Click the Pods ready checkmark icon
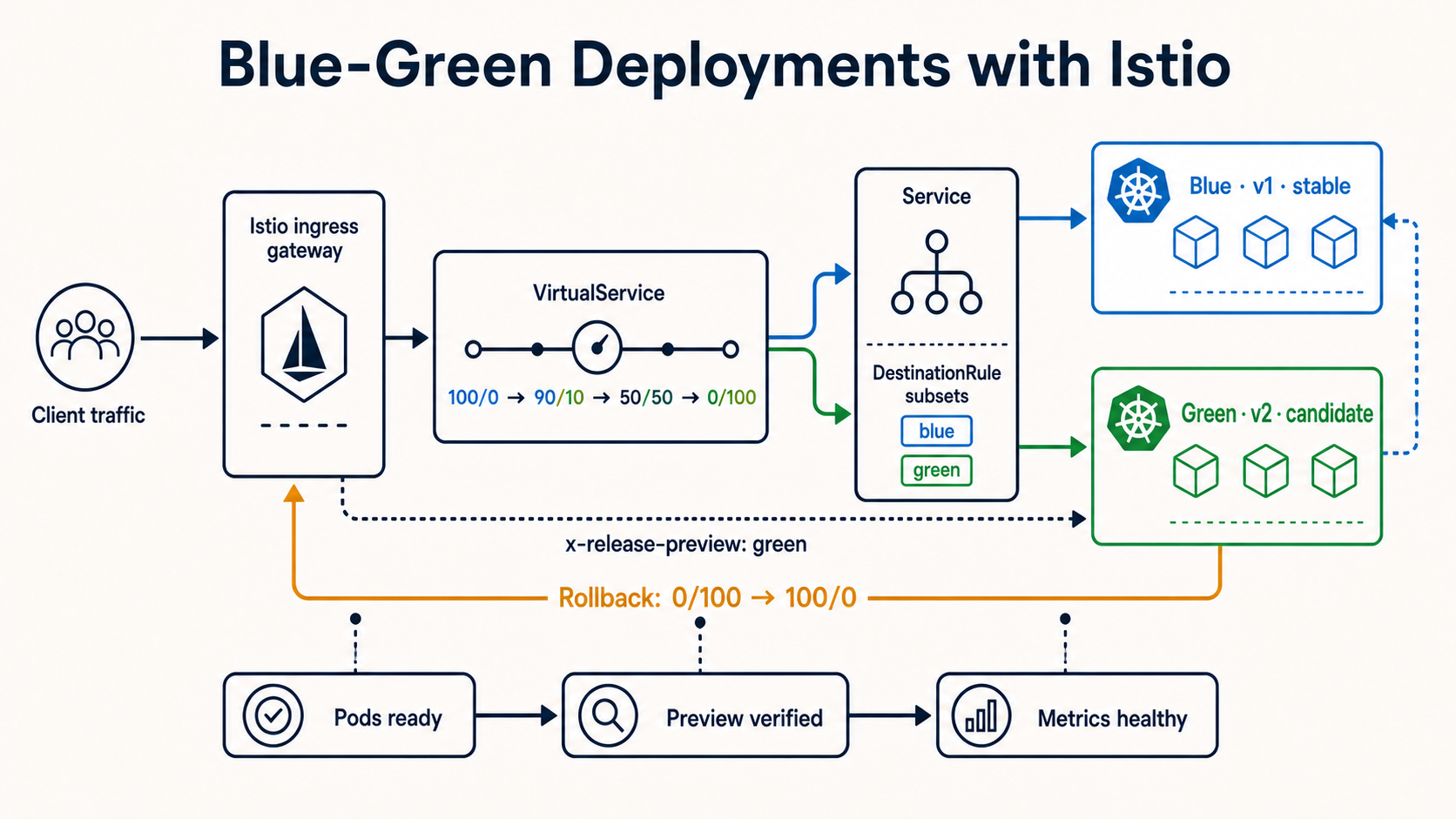 tap(273, 715)
